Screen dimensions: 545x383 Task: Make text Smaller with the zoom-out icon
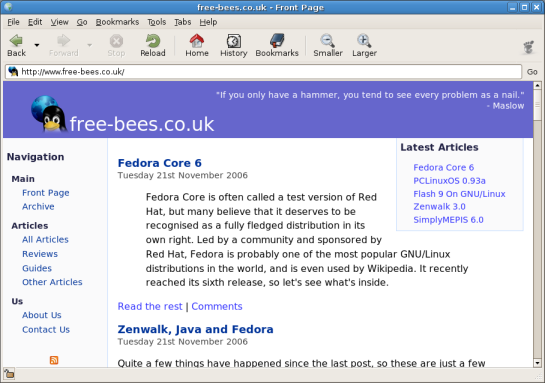tap(327, 41)
